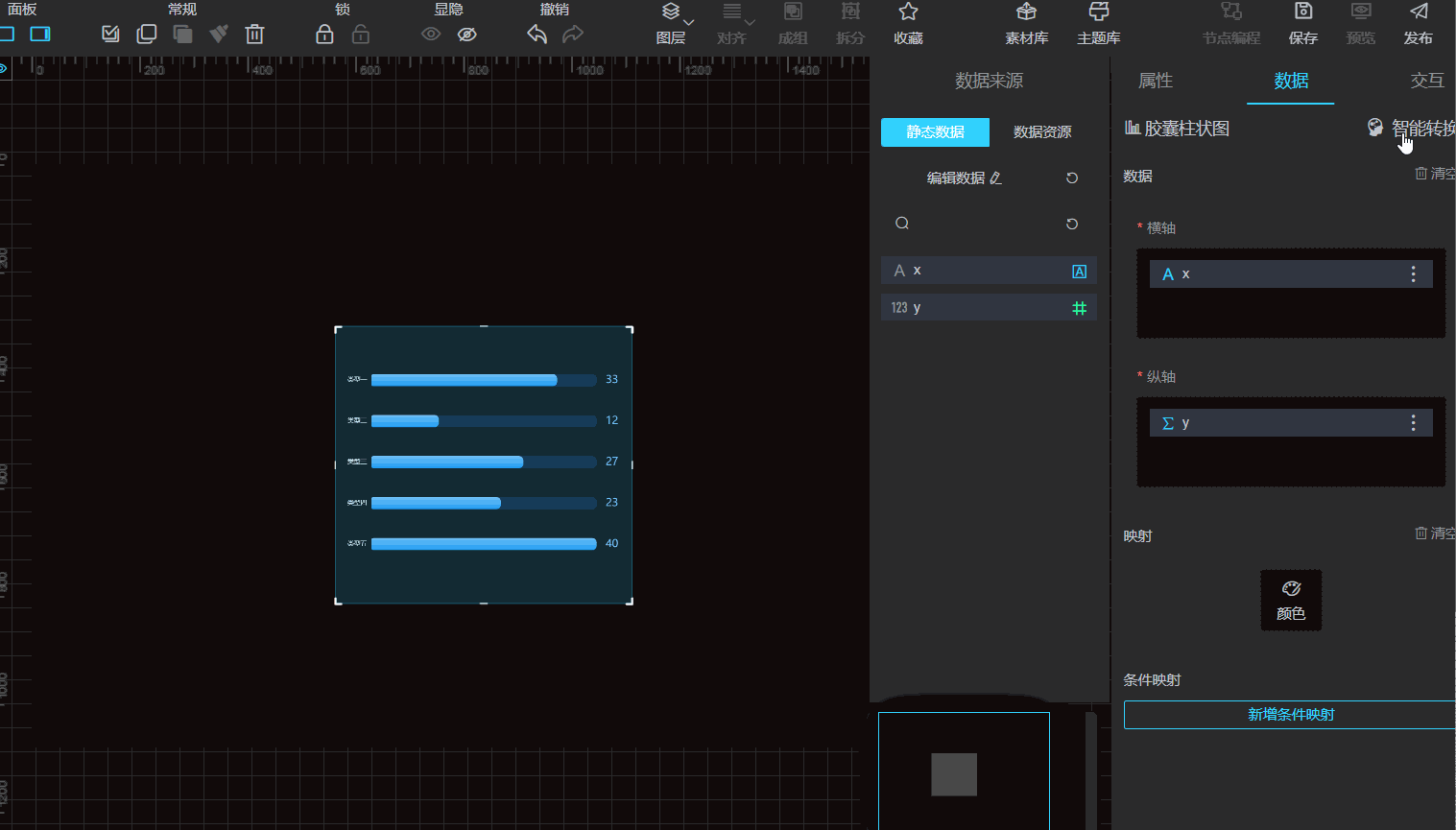Screen dimensions: 1456x830
Task: Click the copy icon in 常规 group
Action: [x=147, y=35]
